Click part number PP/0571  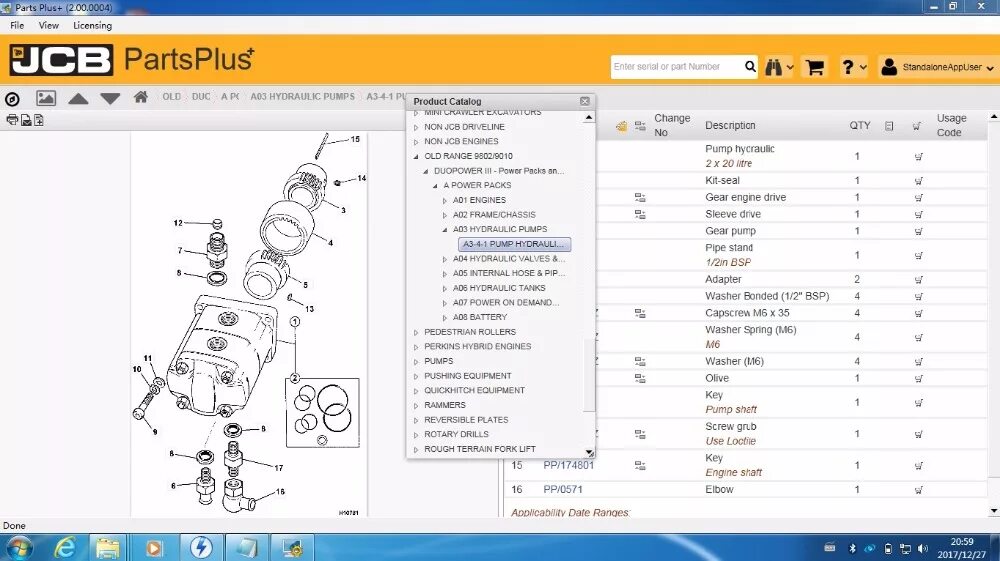[562, 490]
